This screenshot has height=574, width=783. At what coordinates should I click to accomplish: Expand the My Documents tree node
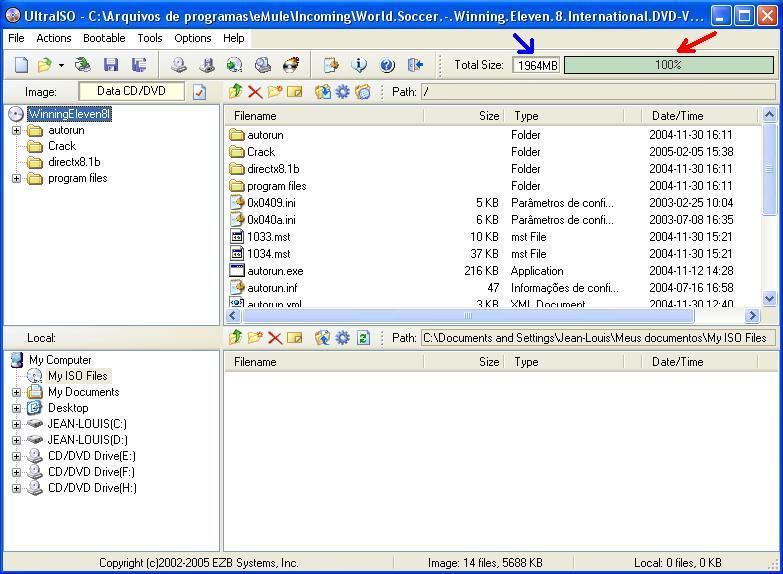(x=16, y=392)
